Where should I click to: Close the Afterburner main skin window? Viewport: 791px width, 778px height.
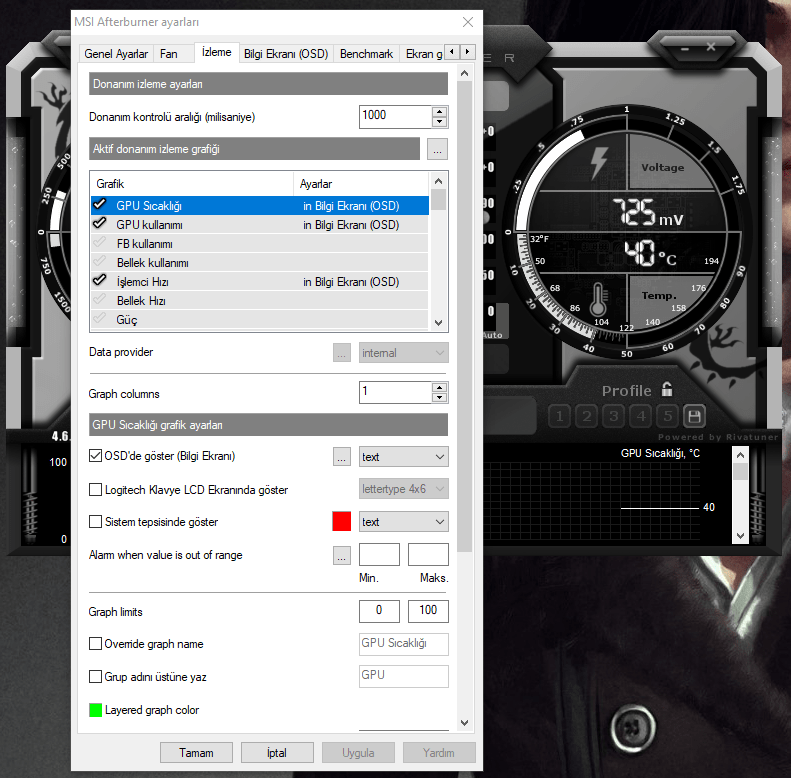coord(711,47)
